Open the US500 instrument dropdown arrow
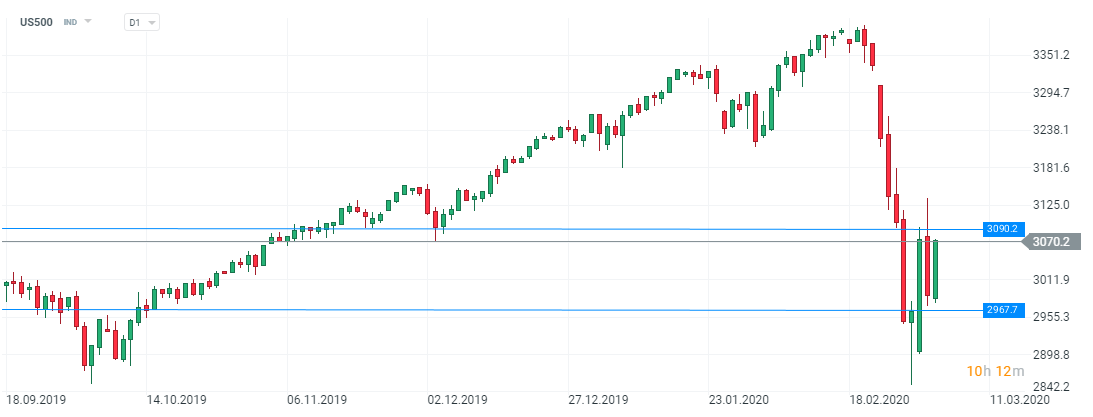 point(88,21)
